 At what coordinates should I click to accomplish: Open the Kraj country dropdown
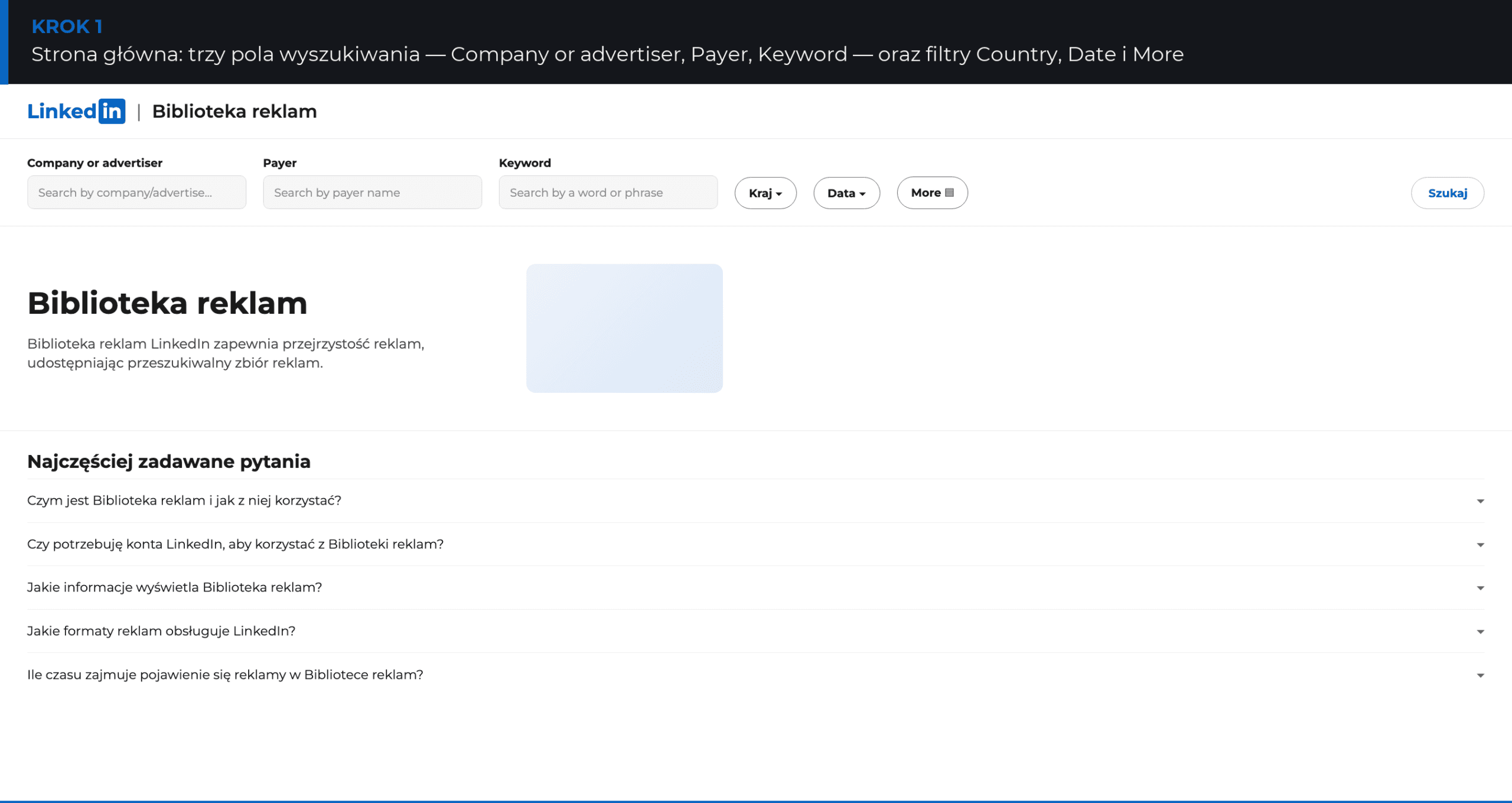coord(765,193)
